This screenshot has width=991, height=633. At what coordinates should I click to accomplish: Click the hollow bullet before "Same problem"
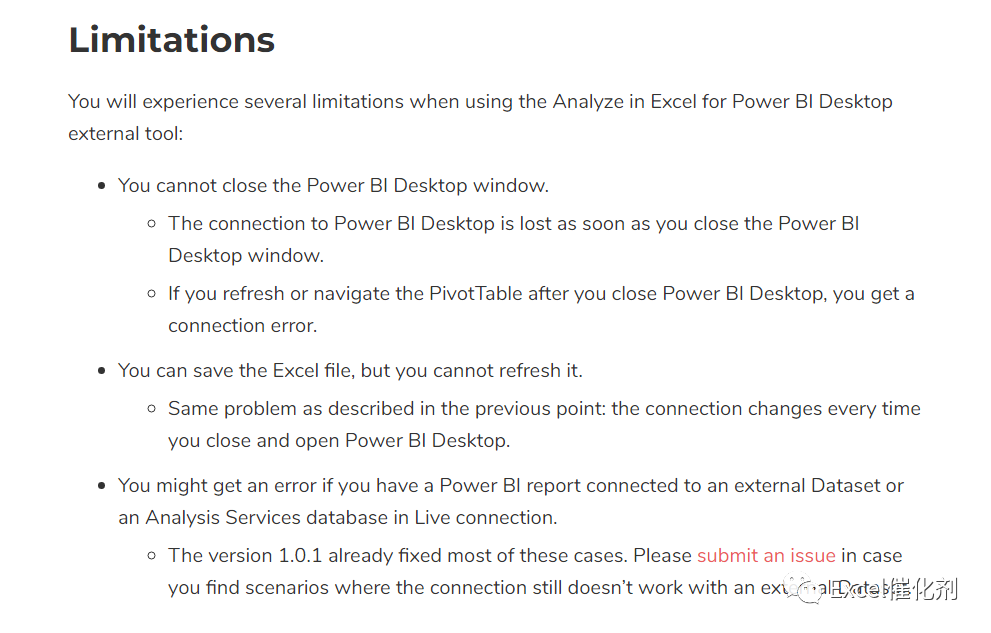(152, 409)
